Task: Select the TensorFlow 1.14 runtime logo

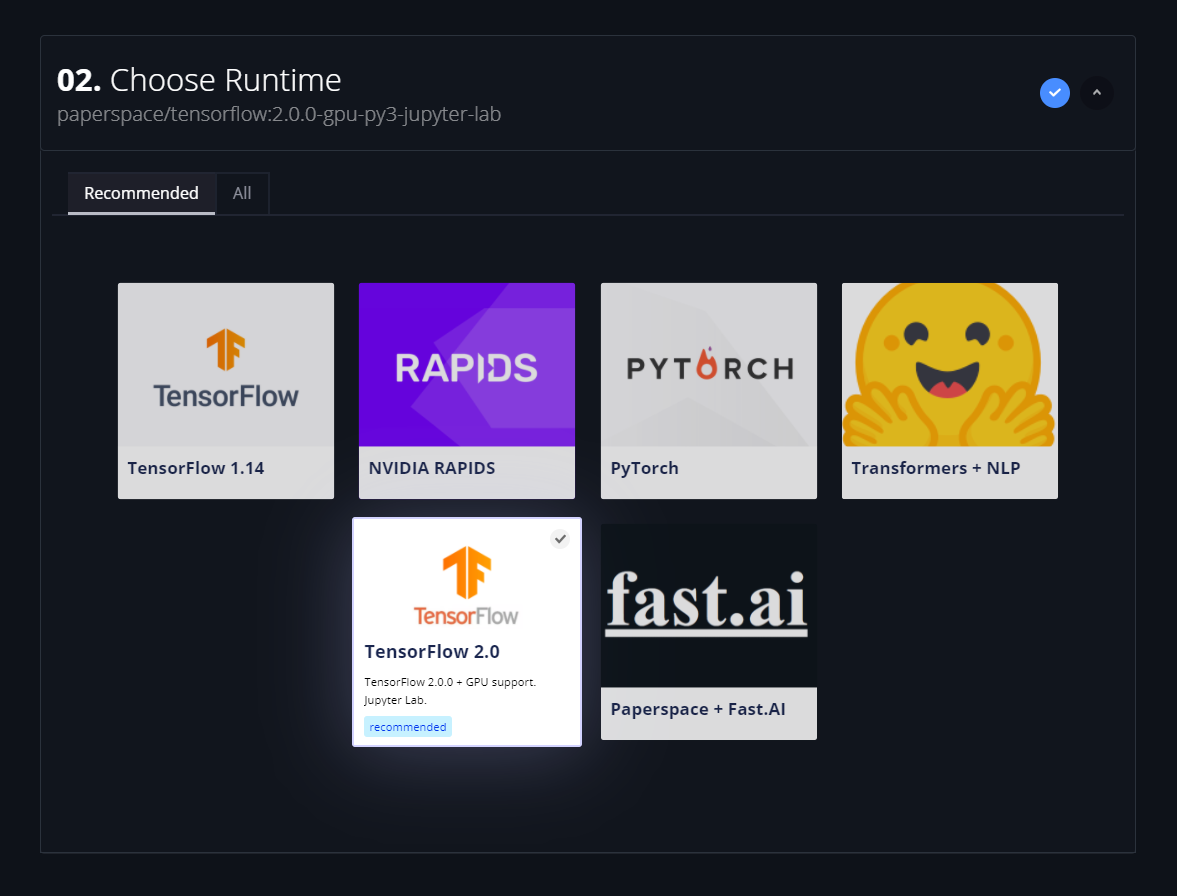Action: 225,365
